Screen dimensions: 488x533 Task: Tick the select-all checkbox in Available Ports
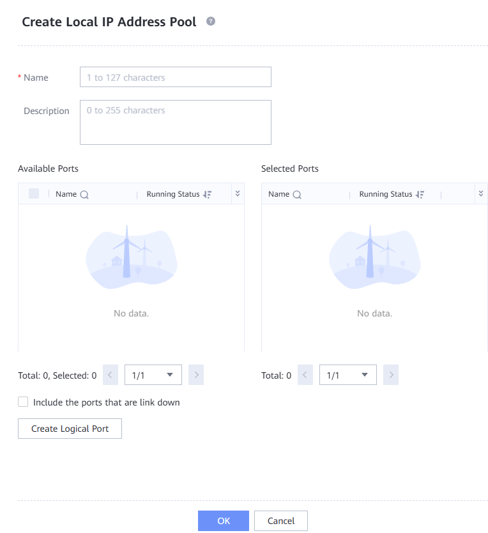coord(34,193)
